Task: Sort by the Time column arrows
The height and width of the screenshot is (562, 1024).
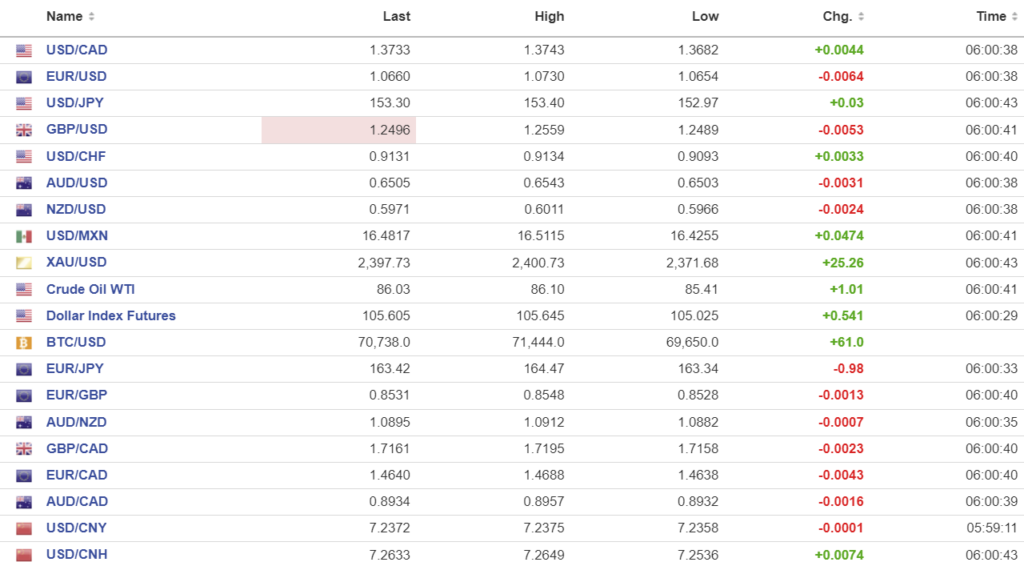Action: click(1015, 17)
